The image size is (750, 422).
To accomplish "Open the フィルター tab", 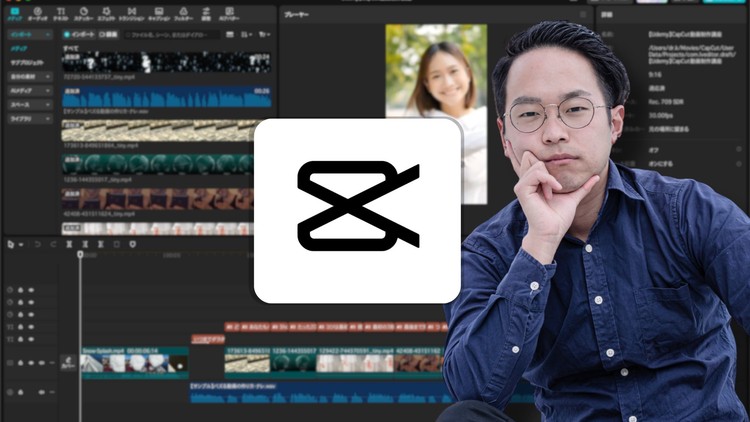I will [x=183, y=14].
